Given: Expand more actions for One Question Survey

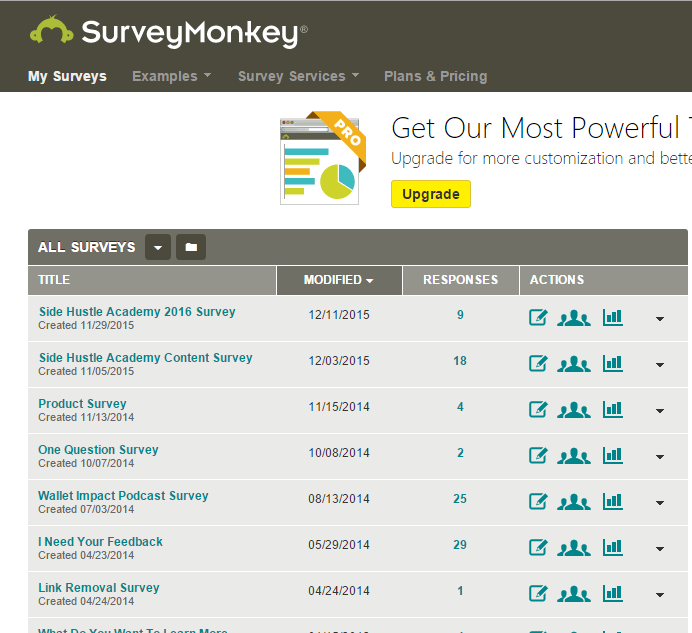Looking at the screenshot, I should [x=660, y=457].
